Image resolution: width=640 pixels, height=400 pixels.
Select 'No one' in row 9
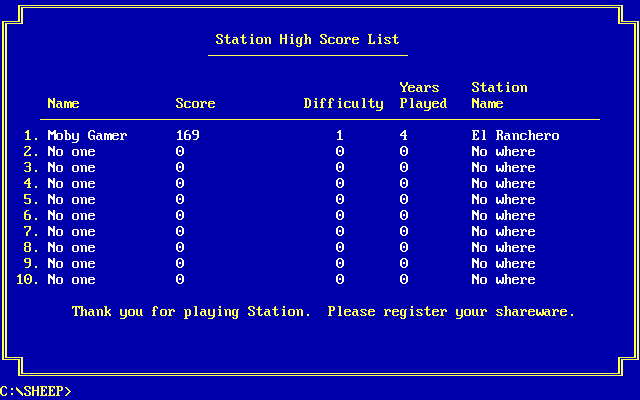coord(71,263)
